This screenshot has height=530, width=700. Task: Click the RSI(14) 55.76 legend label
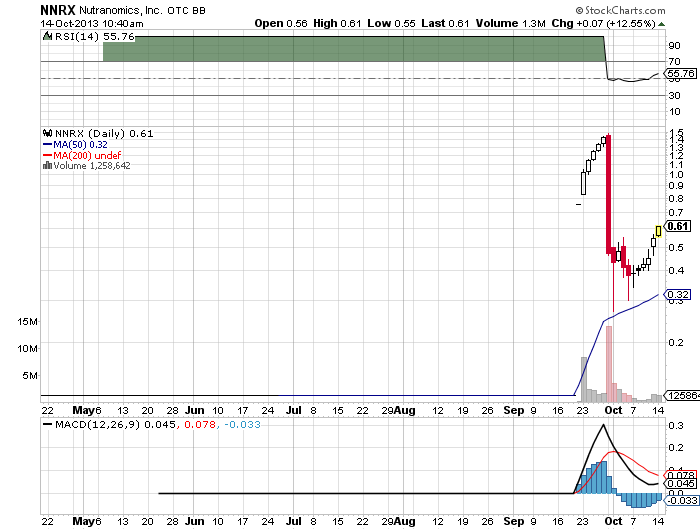(x=95, y=37)
